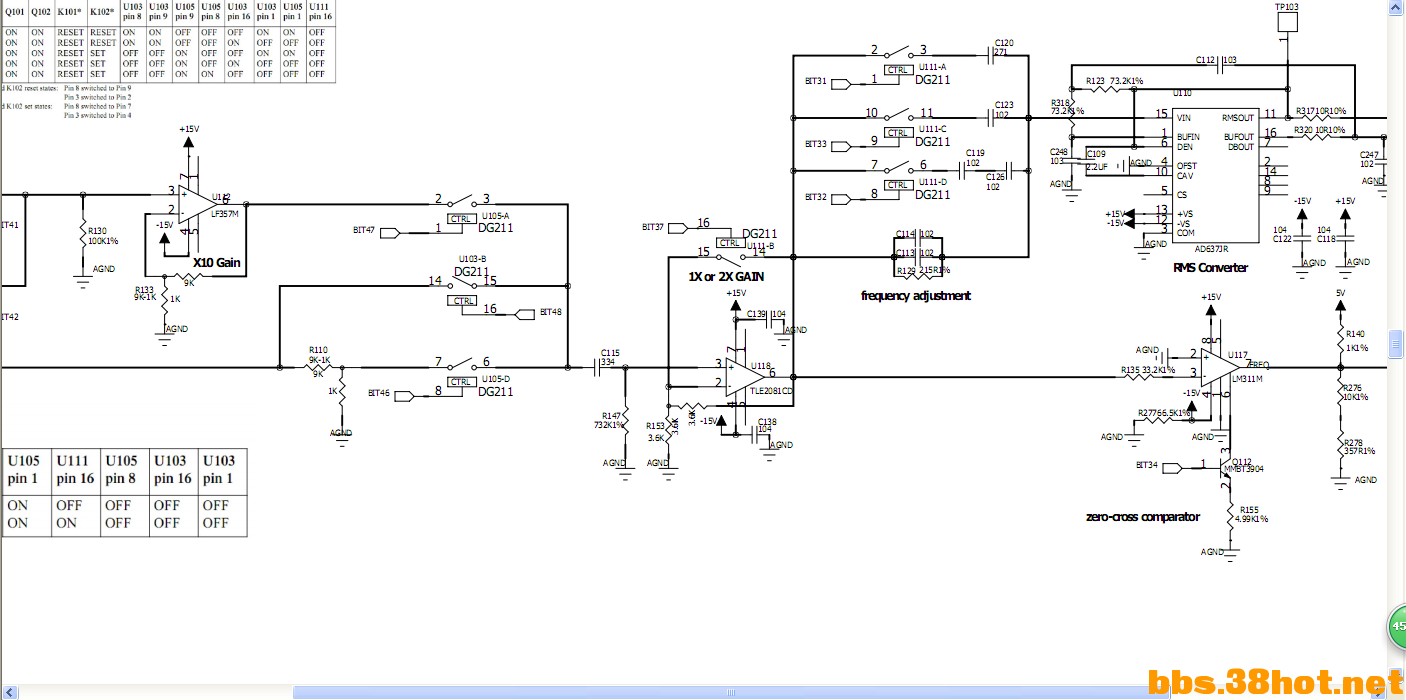The width and height of the screenshot is (1406, 700).
Task: Click the LM311M comparator name
Action: click(1246, 379)
